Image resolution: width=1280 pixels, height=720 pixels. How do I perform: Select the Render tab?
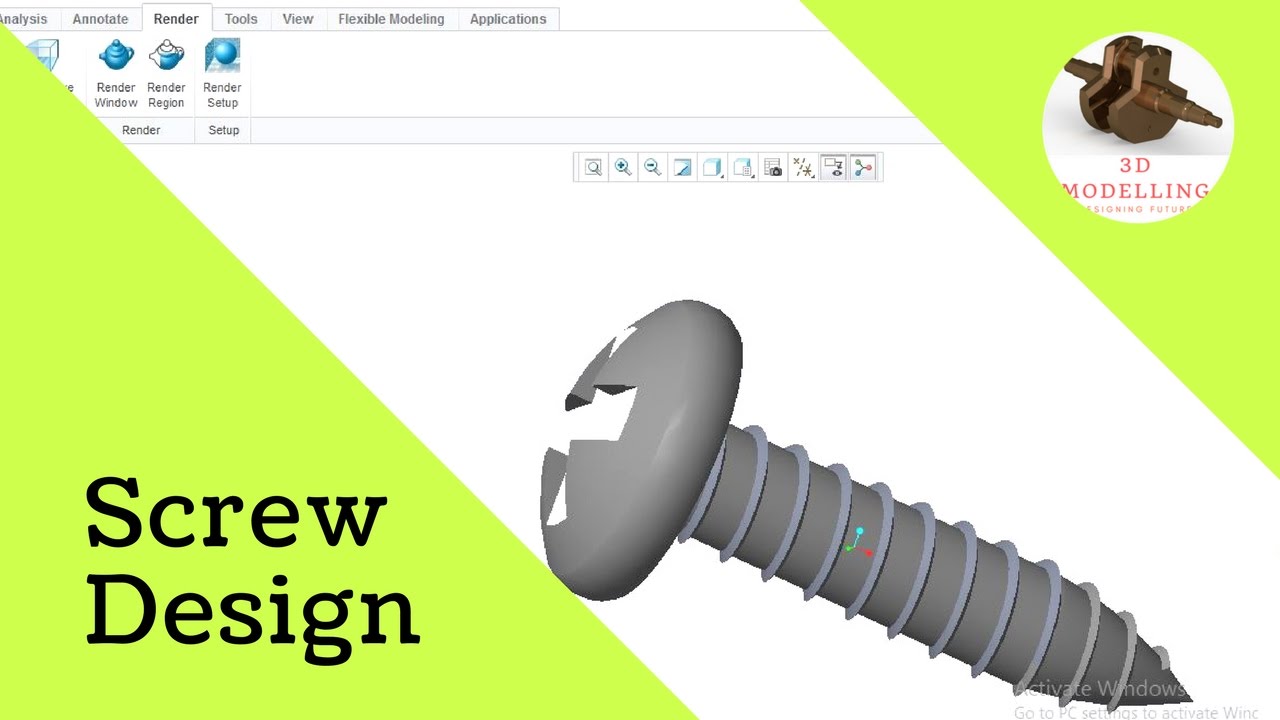tap(176, 19)
